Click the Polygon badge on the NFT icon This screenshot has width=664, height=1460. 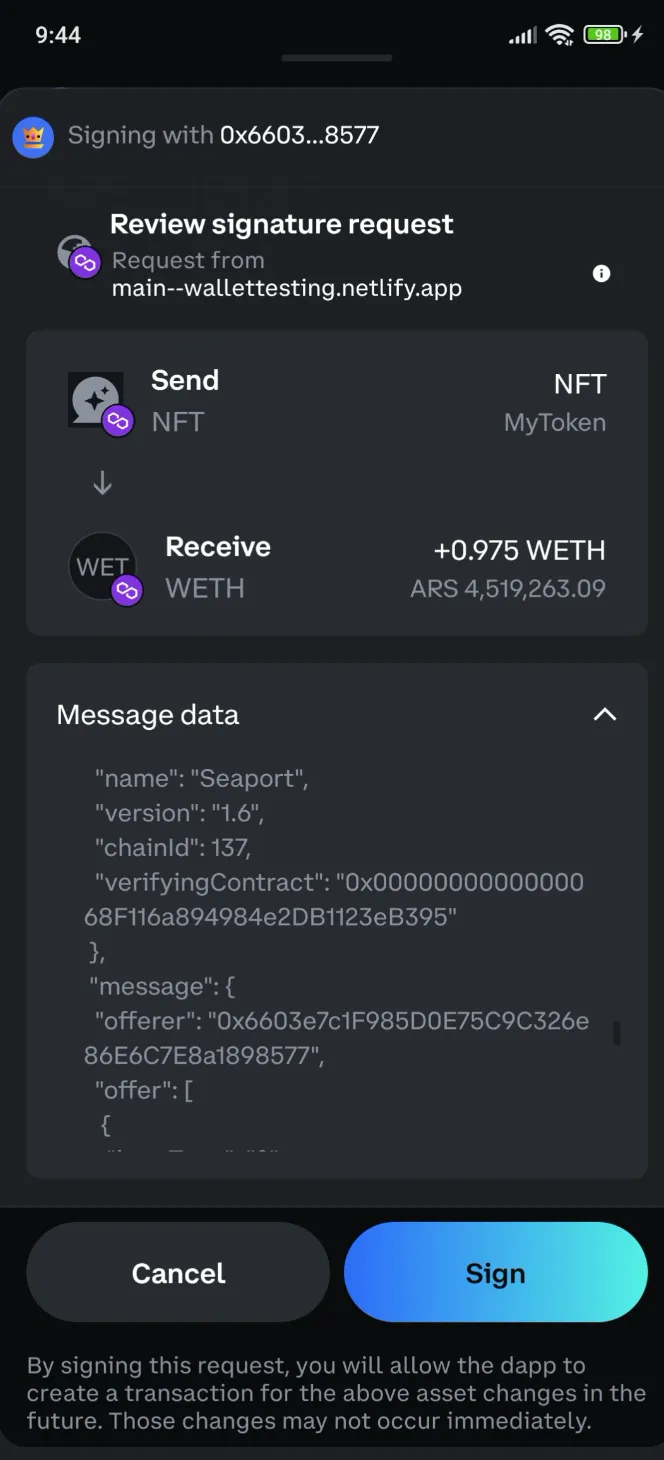coord(119,422)
